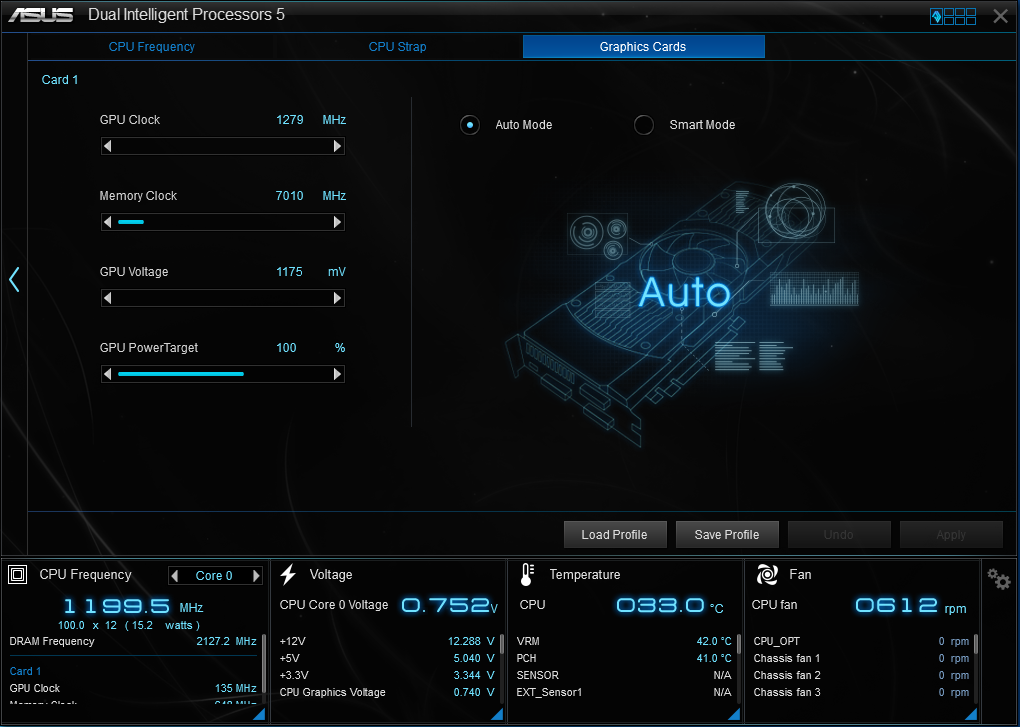Screen dimensions: 1020x727
Task: Increase GPU PowerTarget with right arrow
Action: tap(337, 374)
